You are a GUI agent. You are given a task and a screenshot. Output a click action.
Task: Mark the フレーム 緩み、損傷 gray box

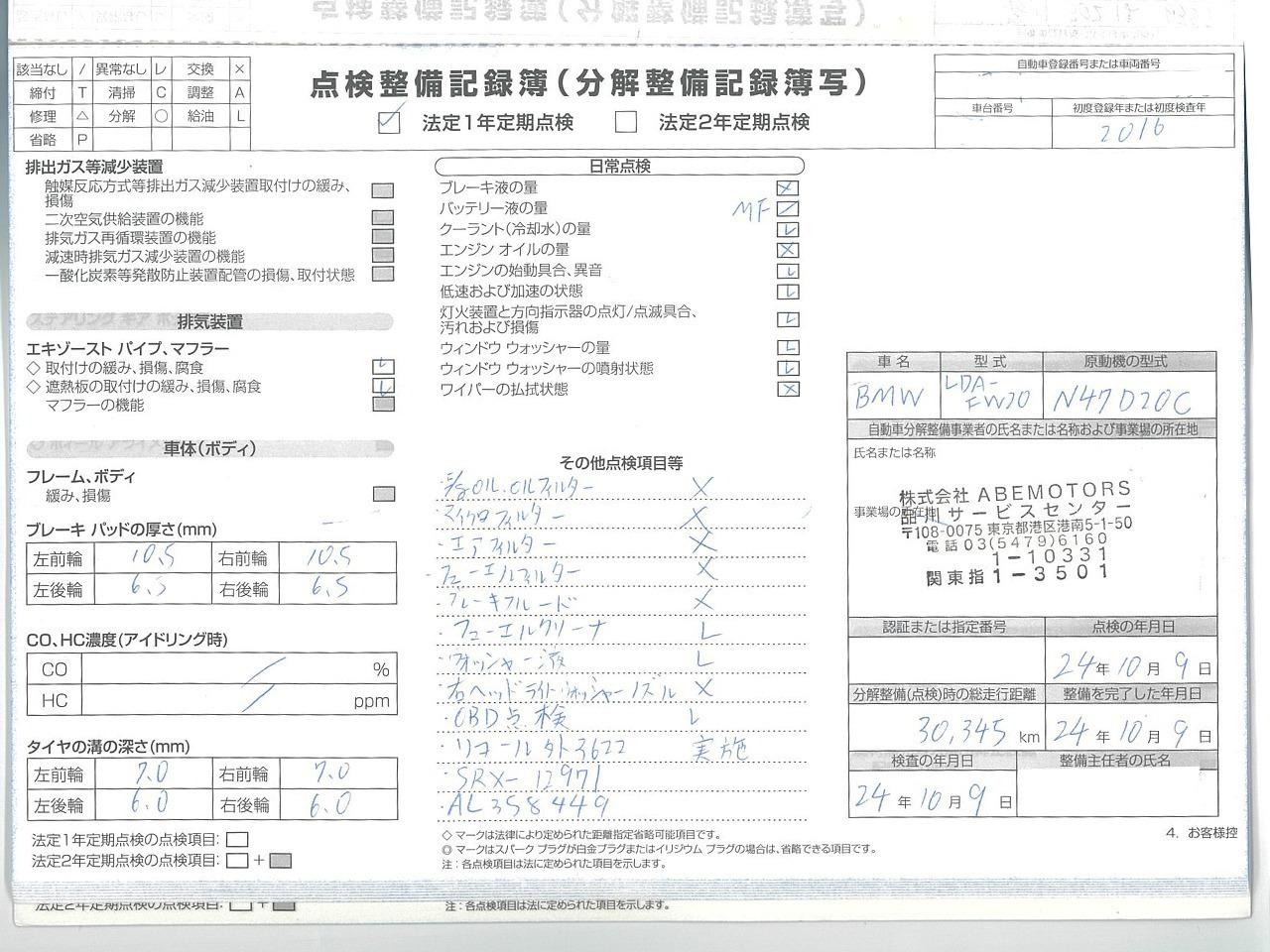coord(383,494)
